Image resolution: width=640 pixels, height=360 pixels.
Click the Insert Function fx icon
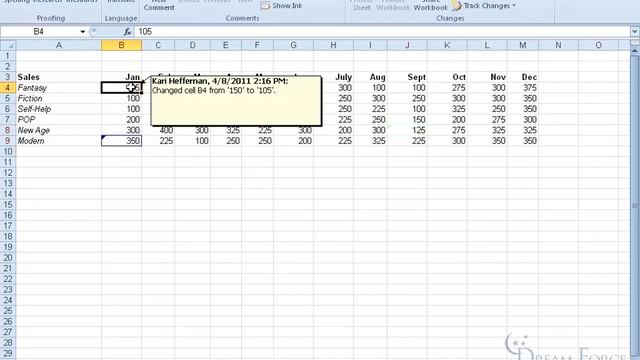(127, 31)
